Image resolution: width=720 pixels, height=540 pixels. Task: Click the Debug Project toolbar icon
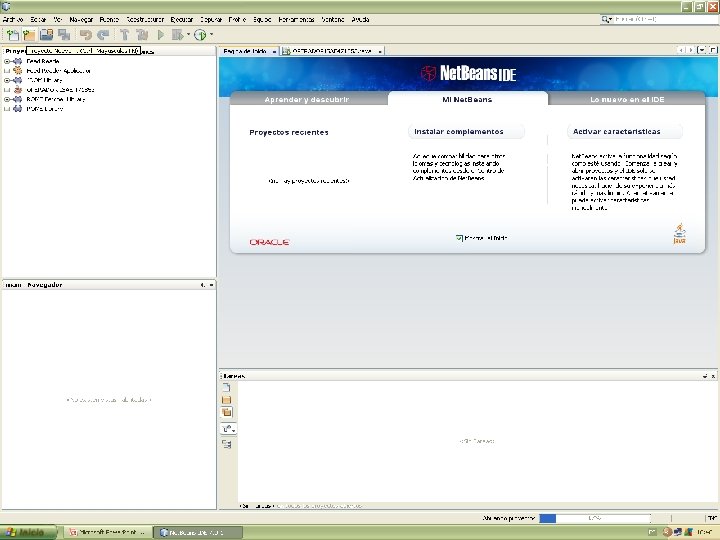[177, 34]
